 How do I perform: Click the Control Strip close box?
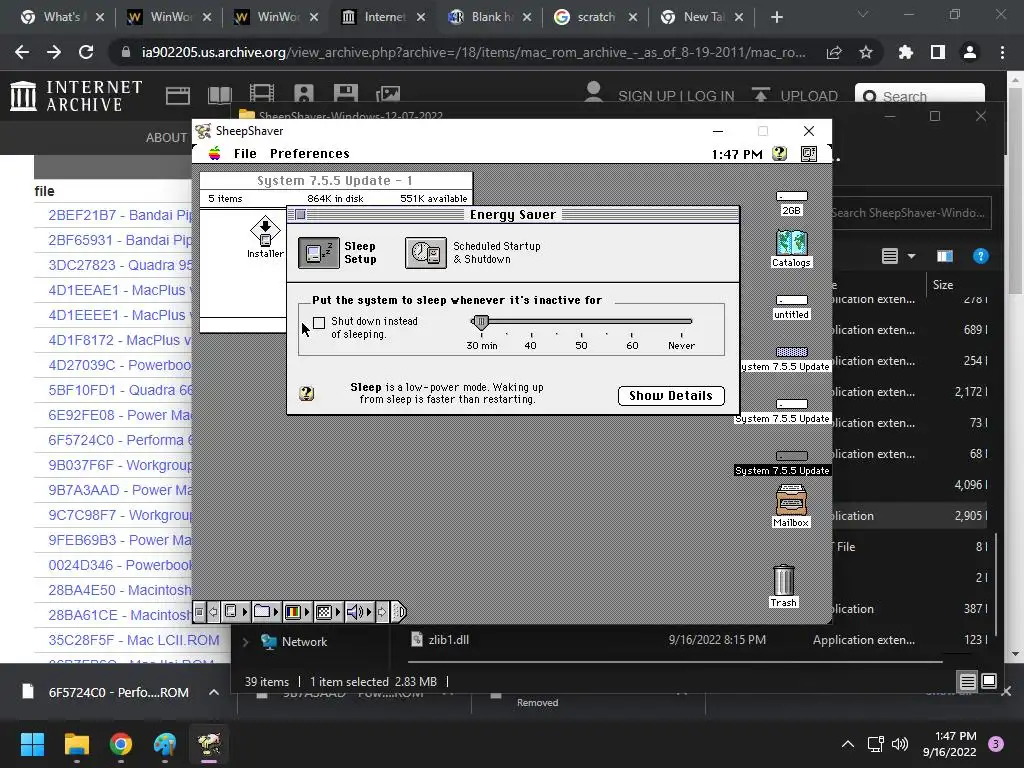pyautogui.click(x=199, y=612)
